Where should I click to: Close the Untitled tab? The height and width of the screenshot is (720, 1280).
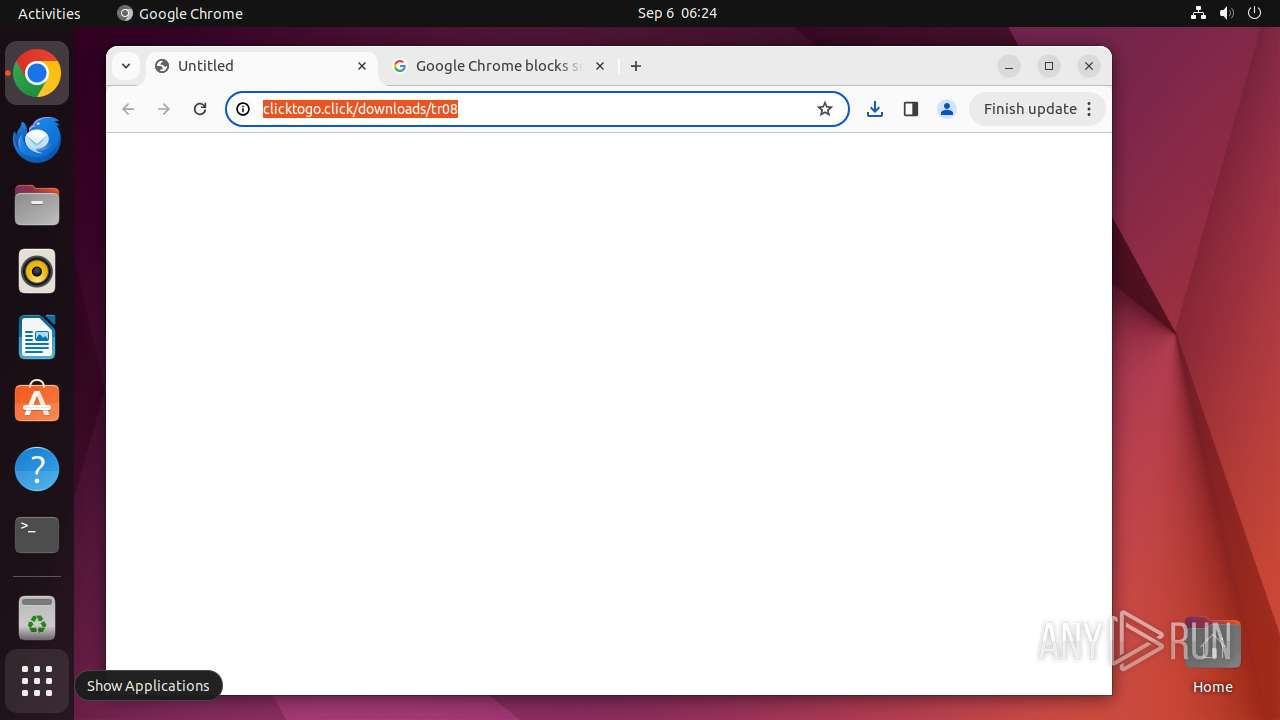point(362,66)
